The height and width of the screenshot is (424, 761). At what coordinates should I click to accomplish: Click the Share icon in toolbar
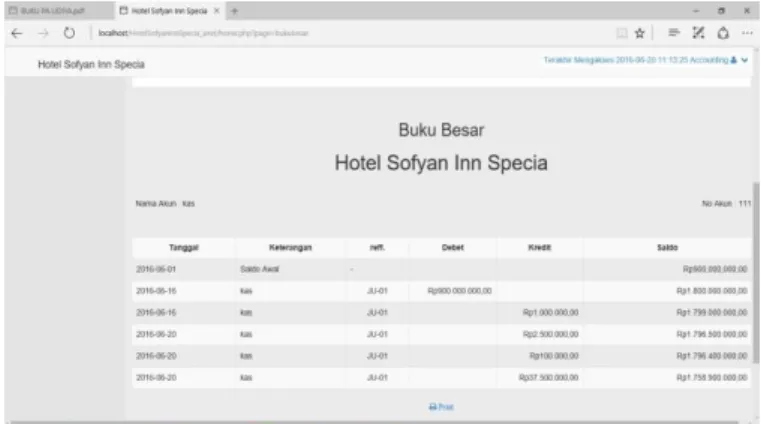point(723,33)
